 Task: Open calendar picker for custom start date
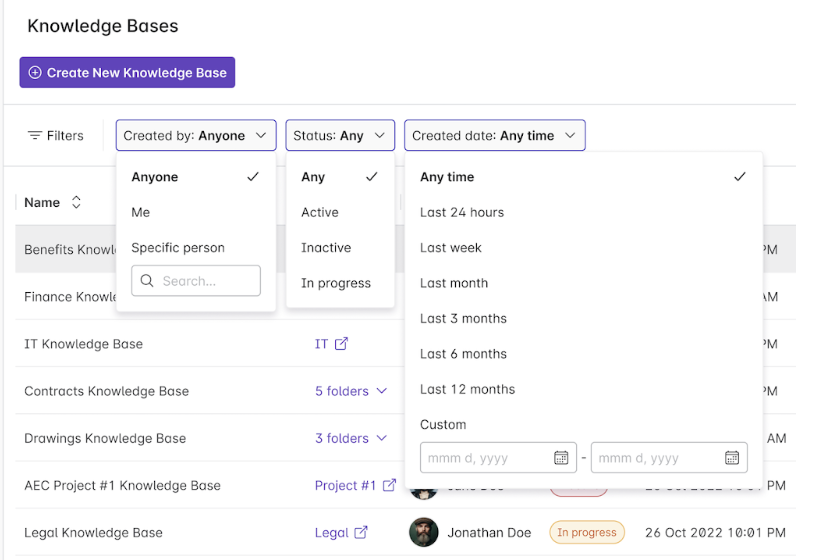pyautogui.click(x=561, y=458)
